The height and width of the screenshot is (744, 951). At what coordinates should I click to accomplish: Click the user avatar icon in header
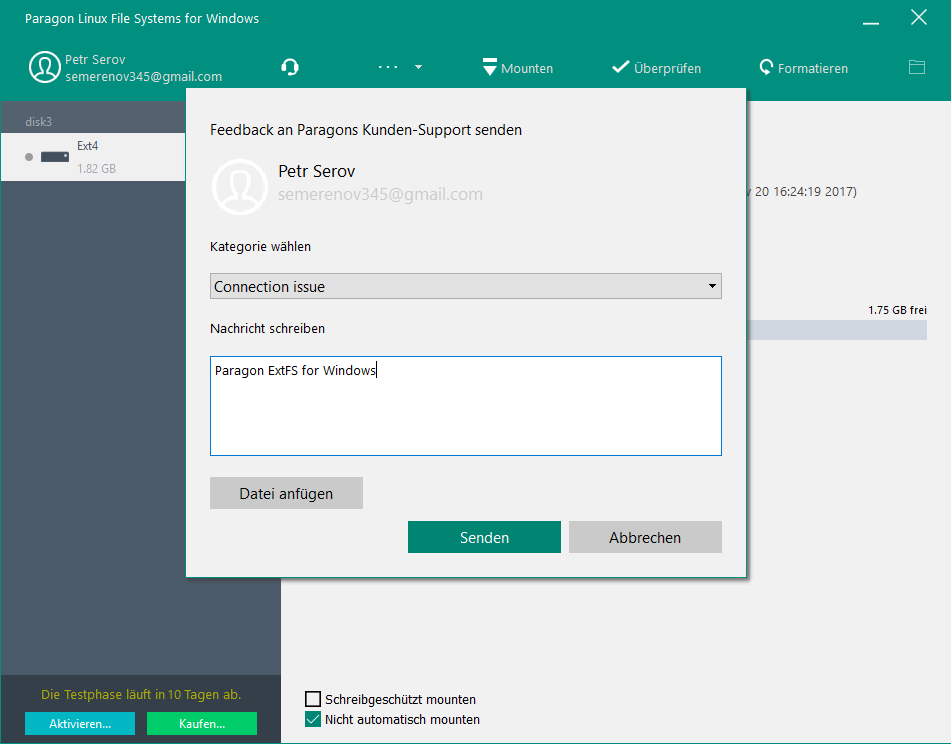[44, 67]
